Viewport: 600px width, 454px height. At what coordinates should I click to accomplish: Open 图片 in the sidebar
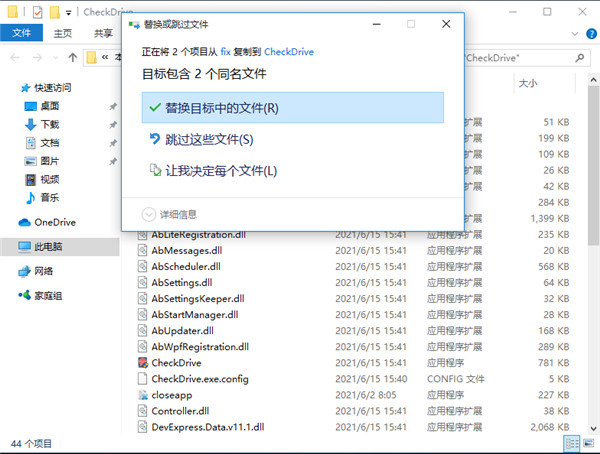50,161
